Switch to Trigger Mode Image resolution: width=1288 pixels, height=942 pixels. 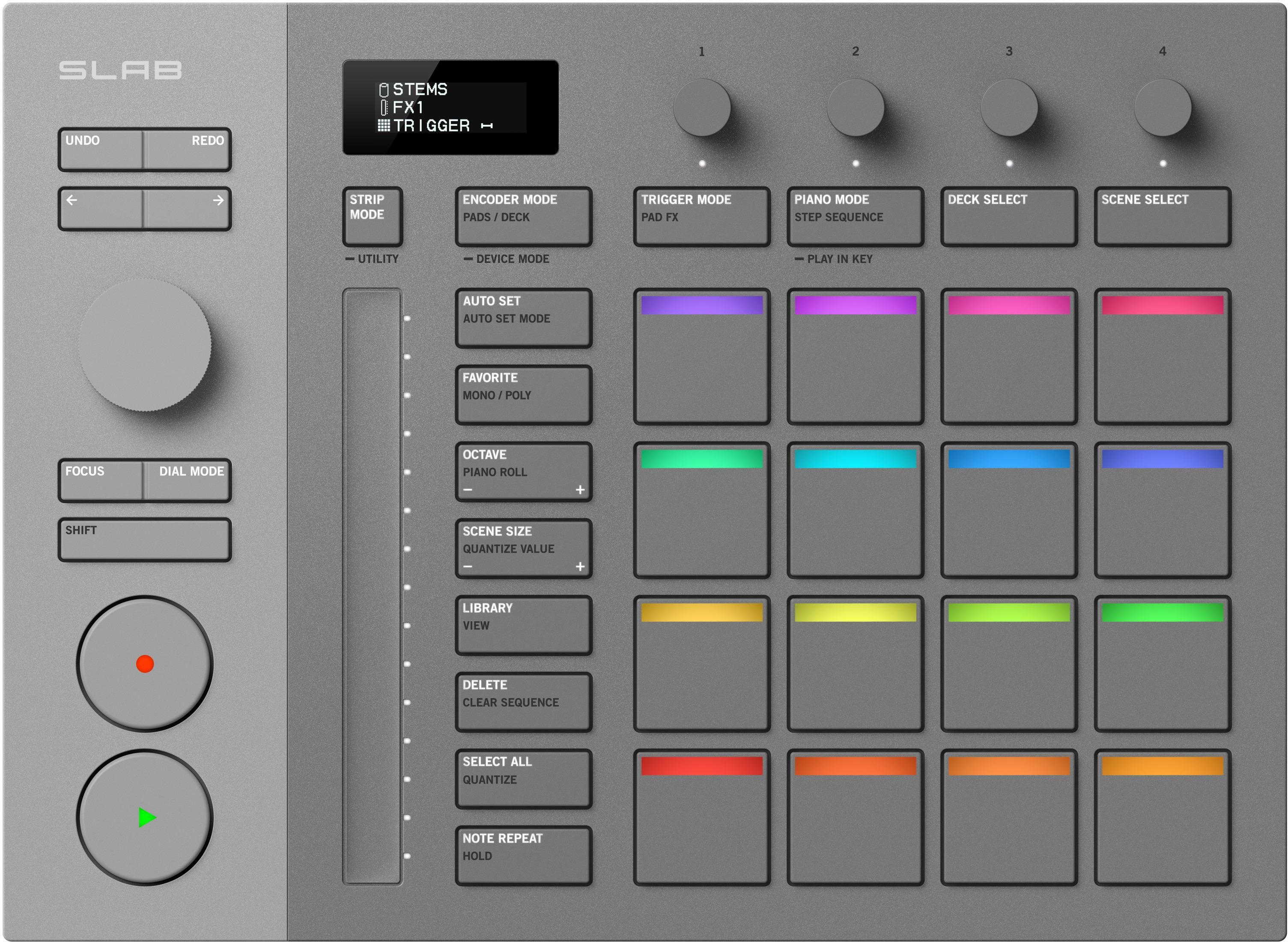(x=701, y=216)
